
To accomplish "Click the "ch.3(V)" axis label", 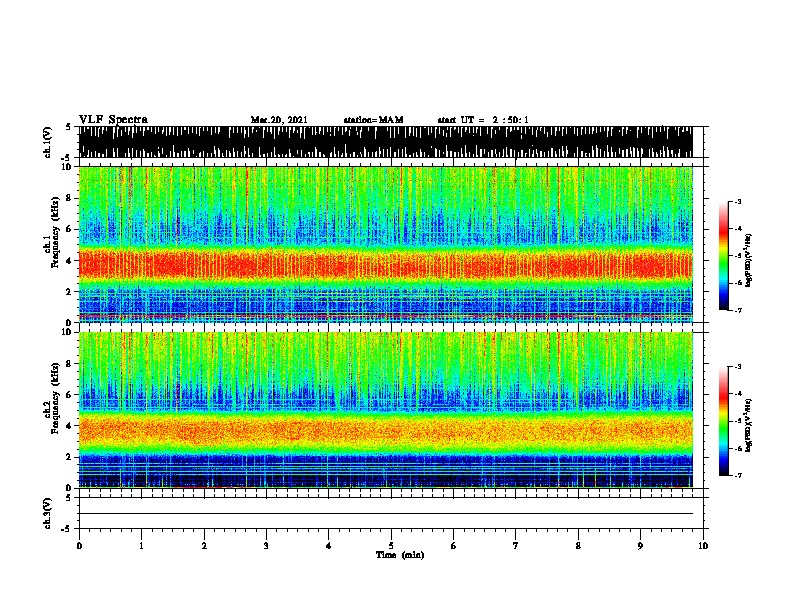I will tap(48, 513).
